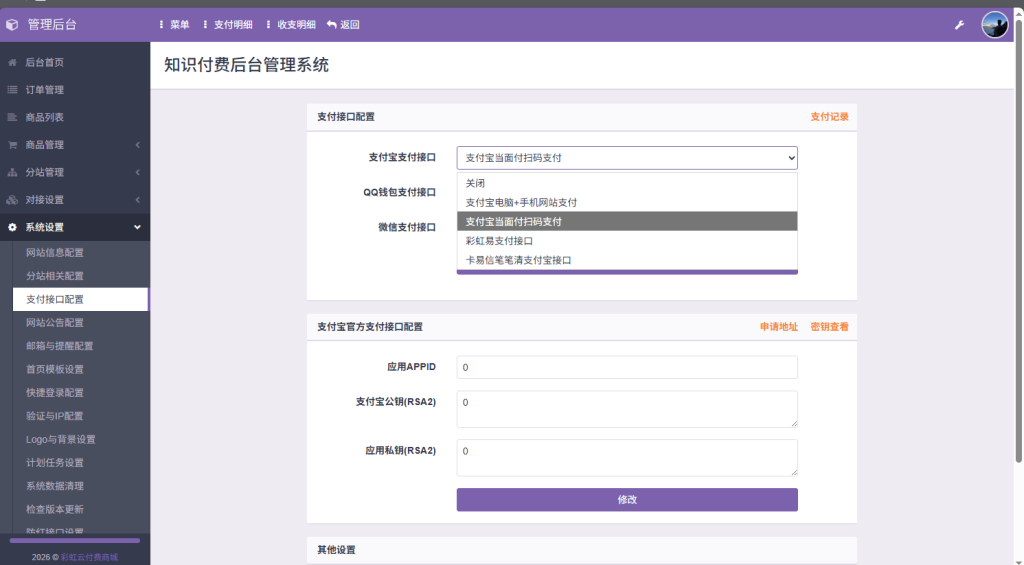The width and height of the screenshot is (1024, 565).
Task: Click the dots icon next to 菜单
Action: 161,25
